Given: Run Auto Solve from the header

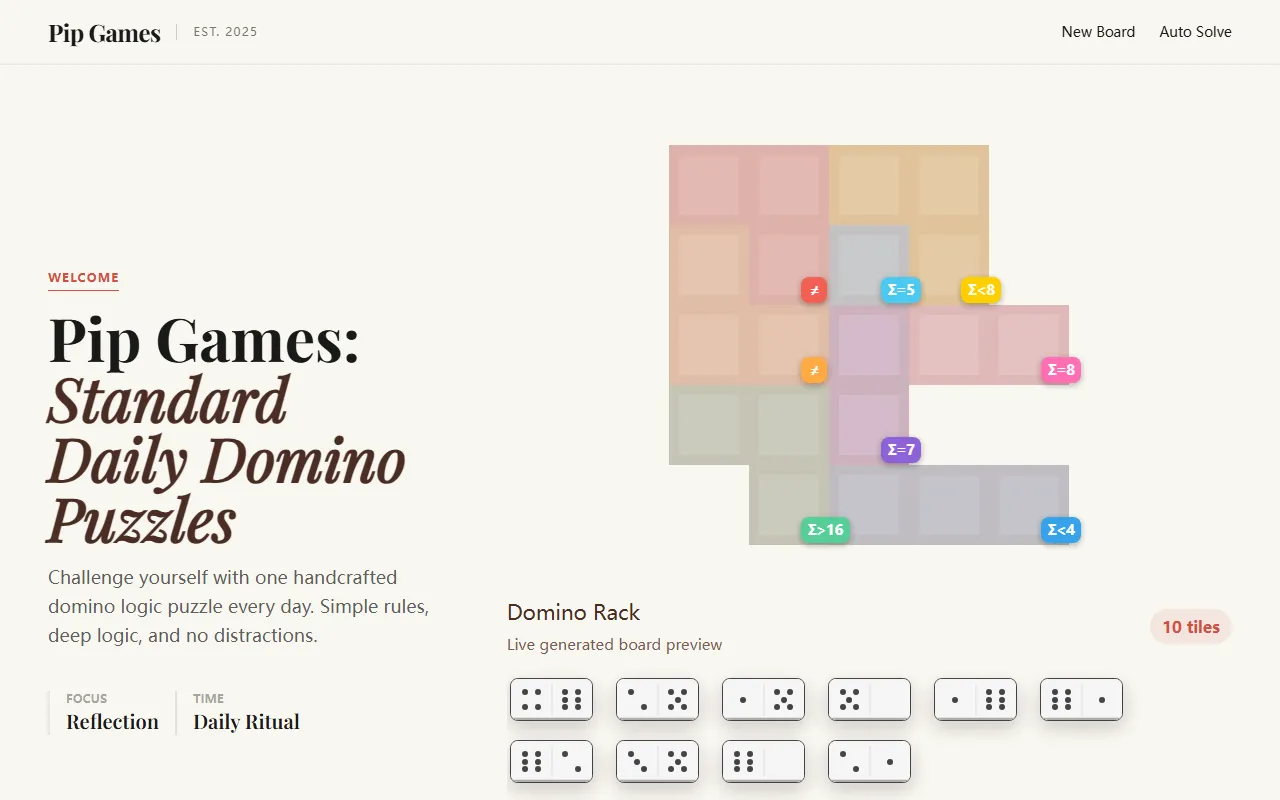Looking at the screenshot, I should coord(1195,32).
